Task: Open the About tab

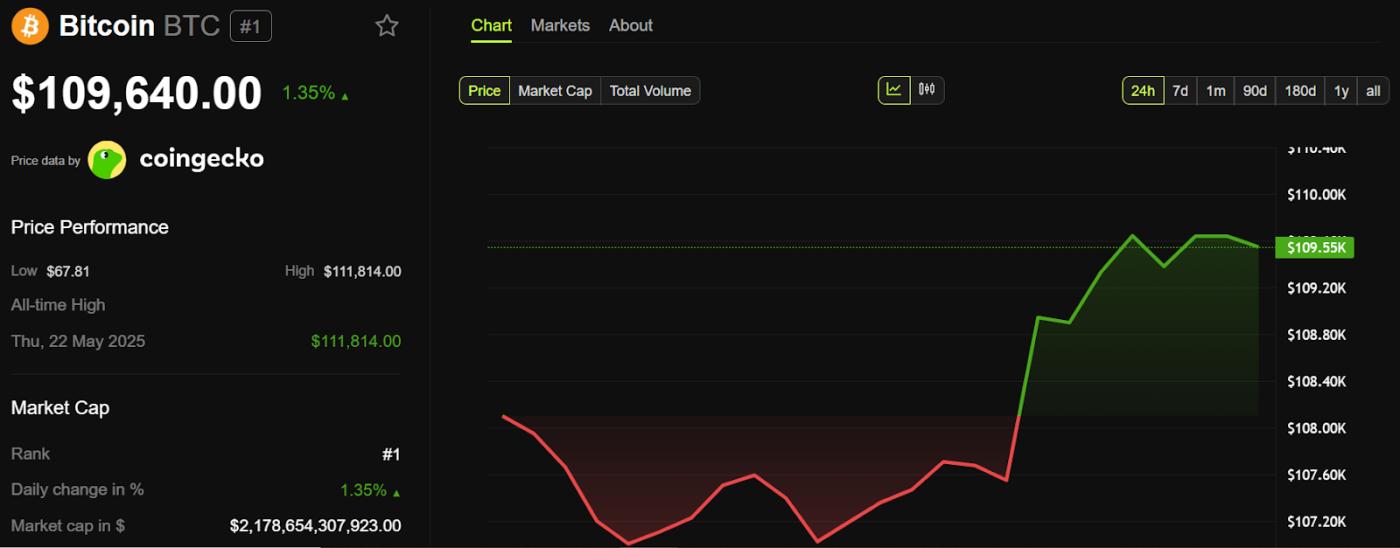Action: click(x=631, y=25)
